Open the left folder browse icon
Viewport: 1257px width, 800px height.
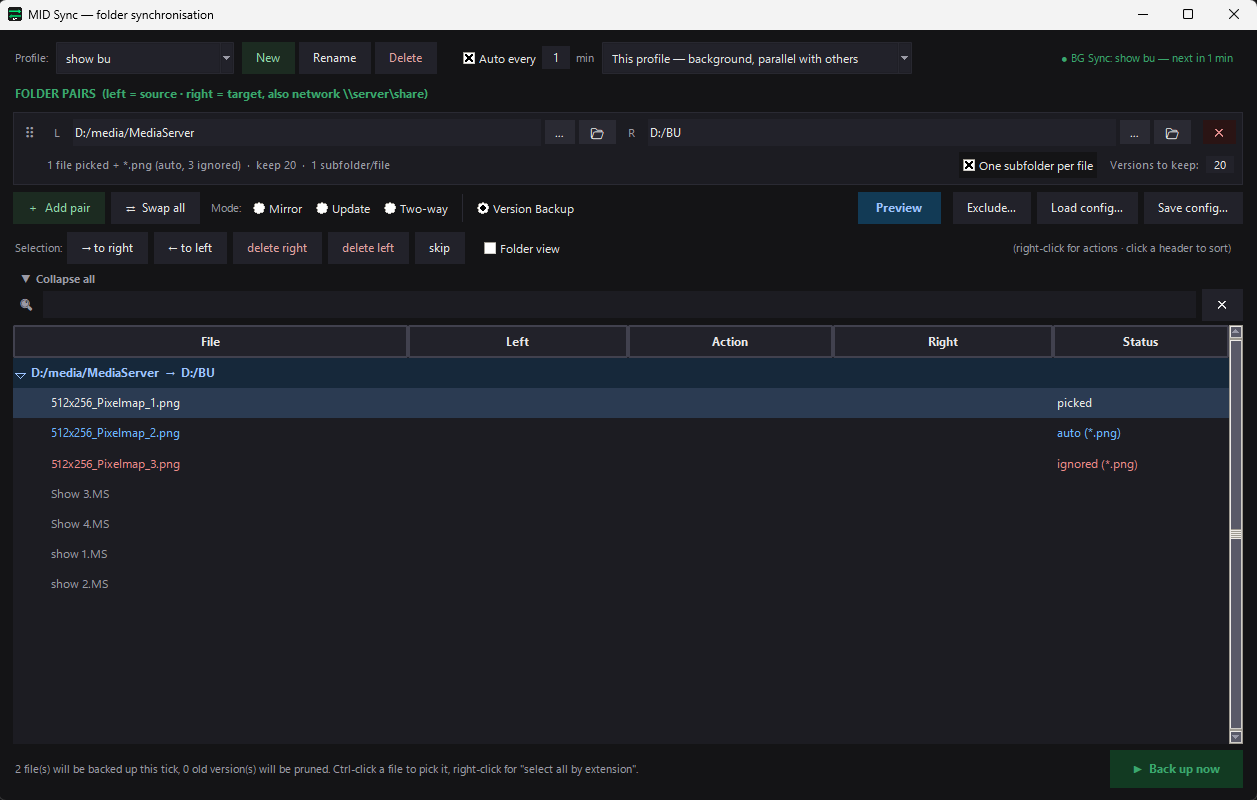click(597, 133)
